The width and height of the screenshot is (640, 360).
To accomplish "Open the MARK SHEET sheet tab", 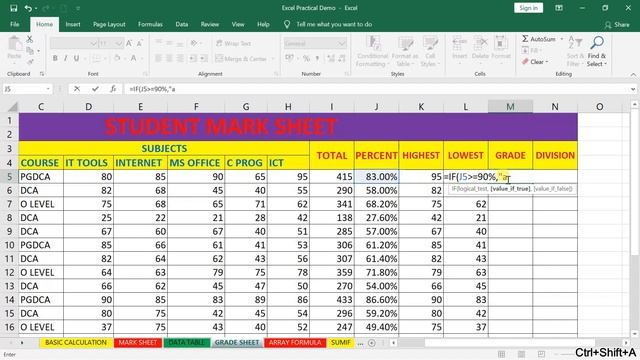I will coord(138,342).
